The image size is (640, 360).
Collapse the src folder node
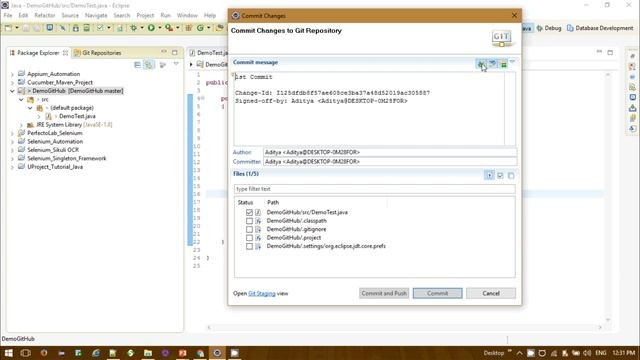[21, 100]
